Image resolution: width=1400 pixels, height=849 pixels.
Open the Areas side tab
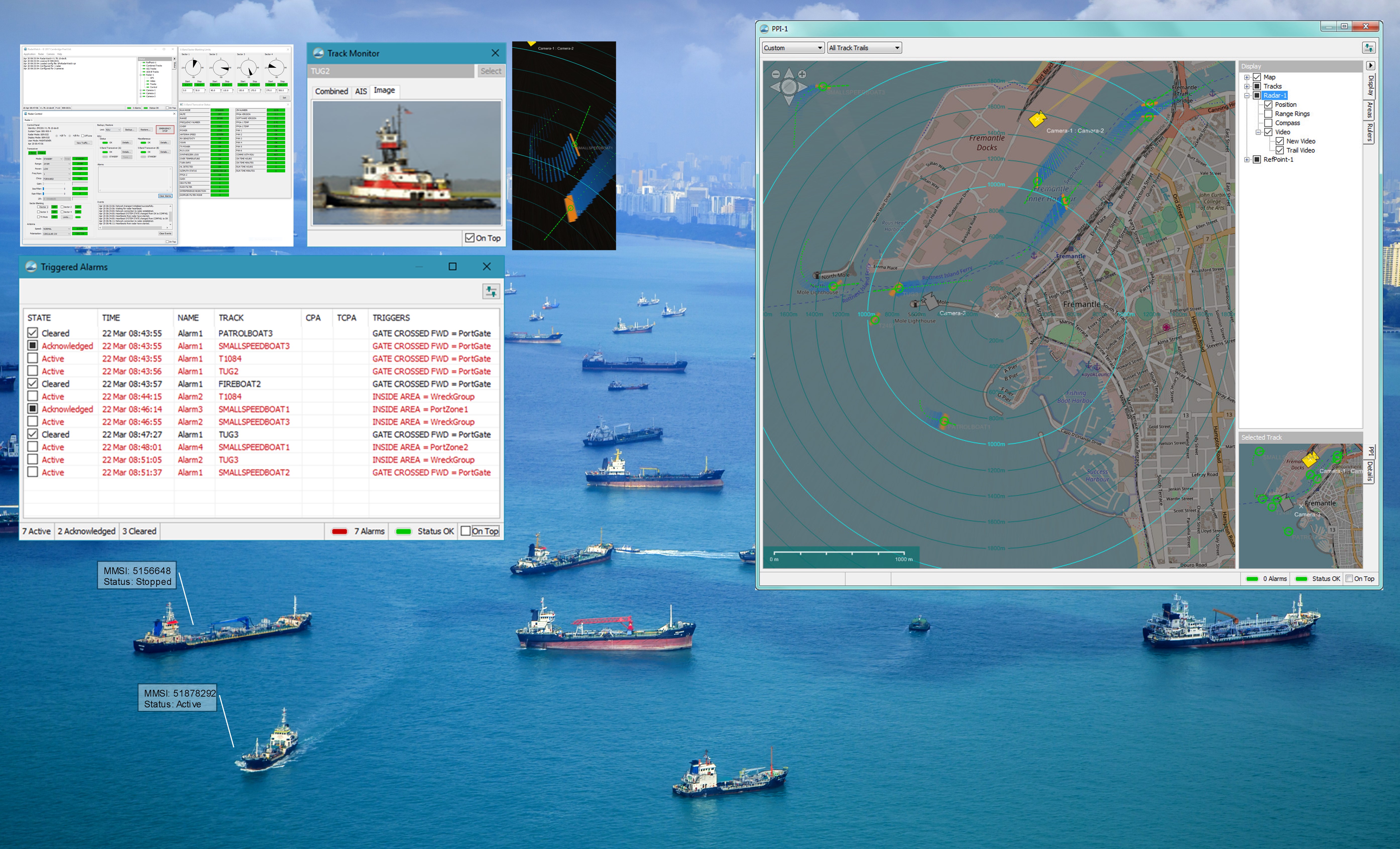pyautogui.click(x=1370, y=110)
